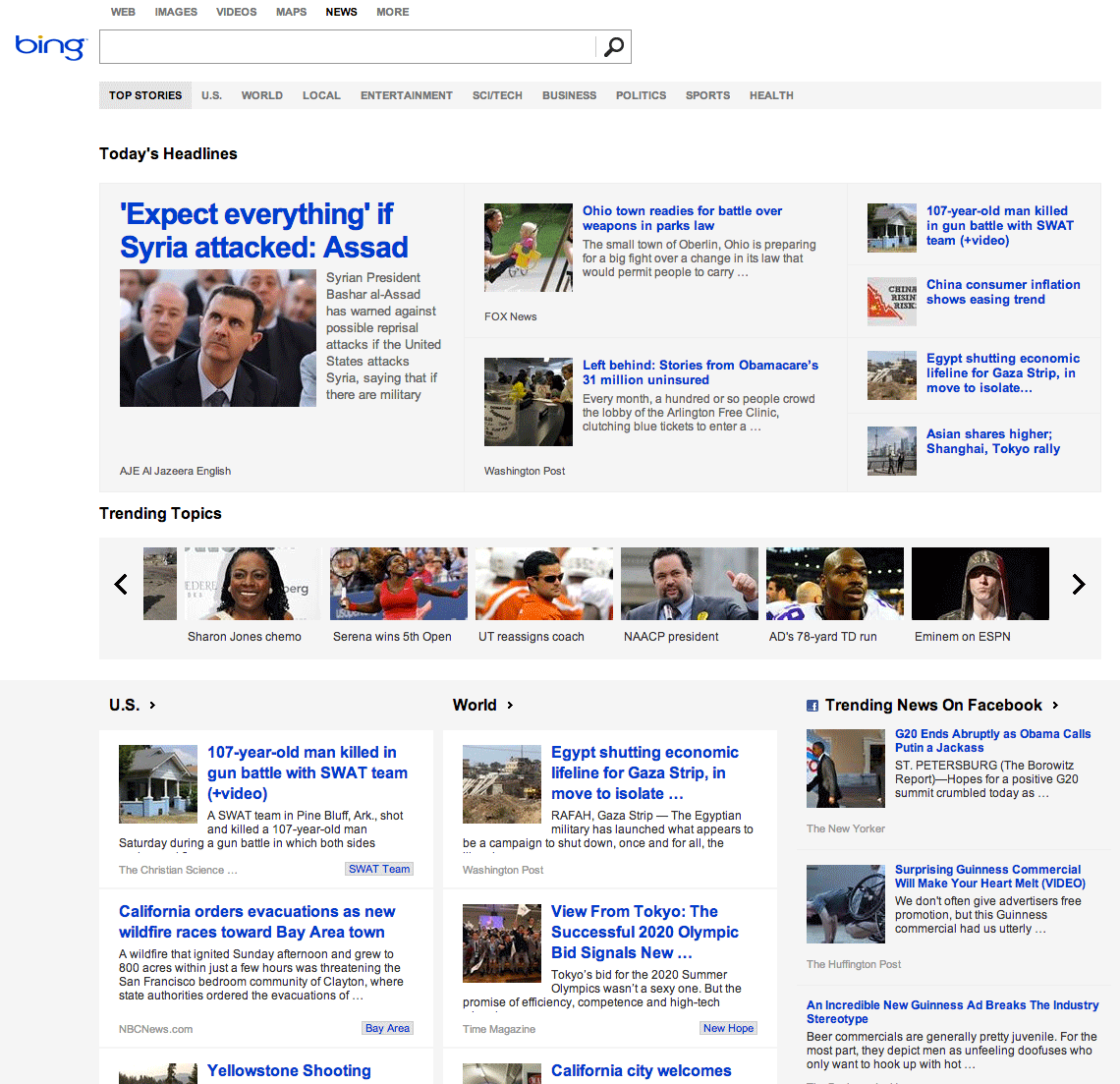Click the Ohio parks story thumbnail
Viewport: 1120px width, 1084px height.
529,248
